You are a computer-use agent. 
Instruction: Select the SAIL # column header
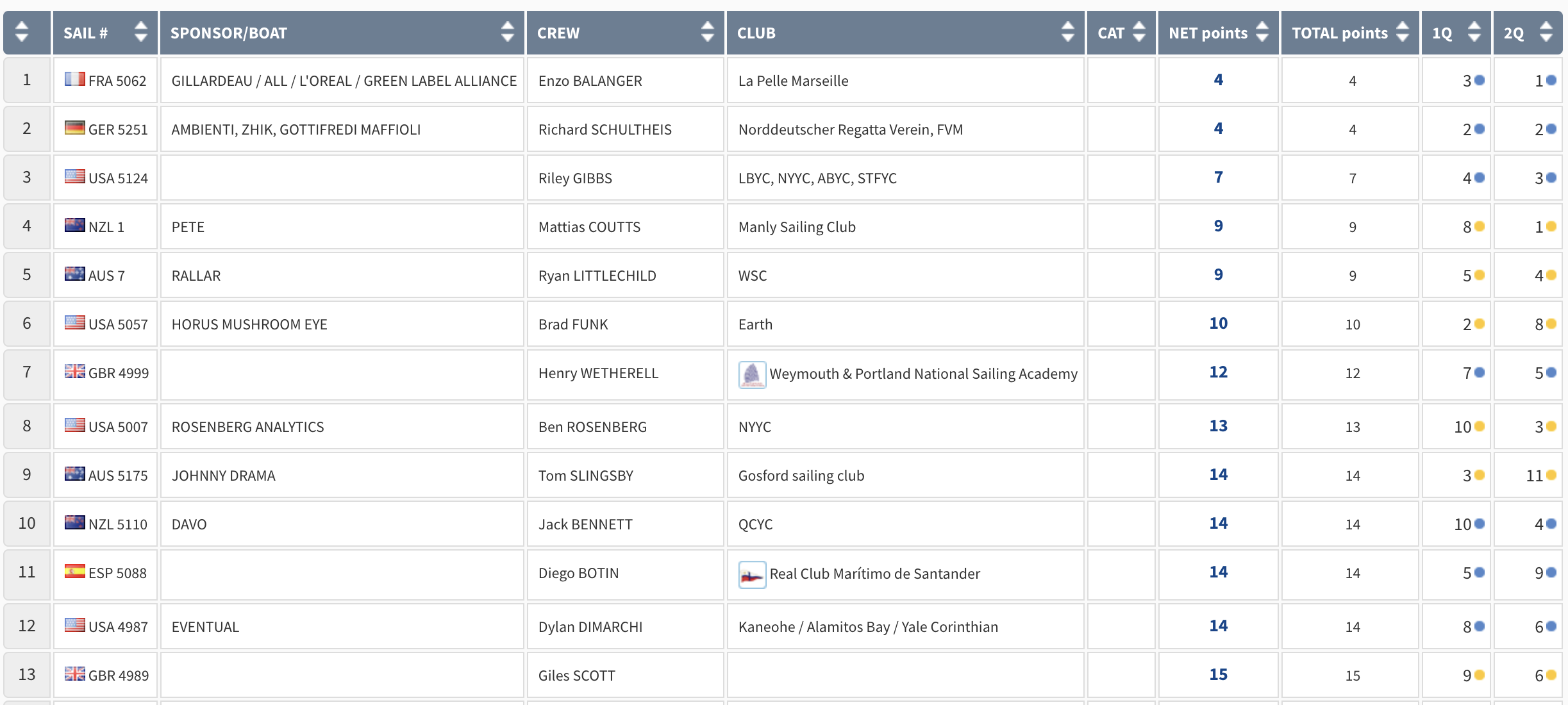click(106, 33)
